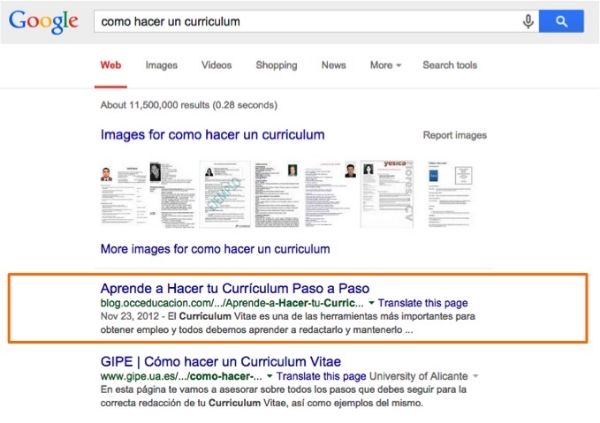Expand the arrow next to blog.occeducacion.com URL

tap(371, 303)
